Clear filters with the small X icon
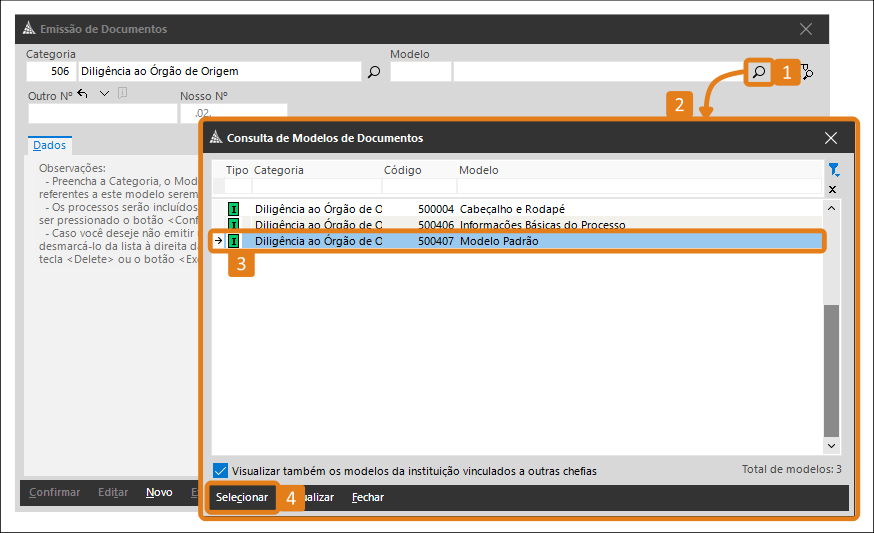 click(832, 190)
